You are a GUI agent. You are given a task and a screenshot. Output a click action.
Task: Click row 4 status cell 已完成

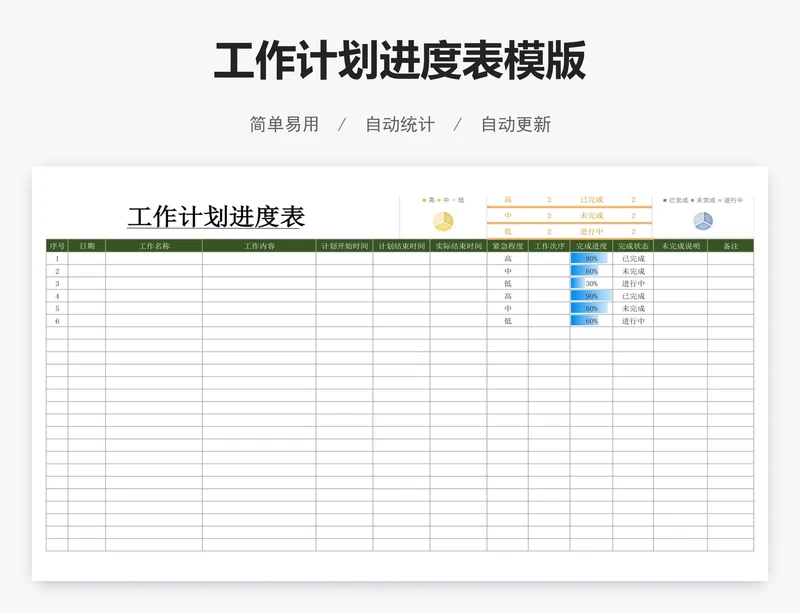pos(633,296)
